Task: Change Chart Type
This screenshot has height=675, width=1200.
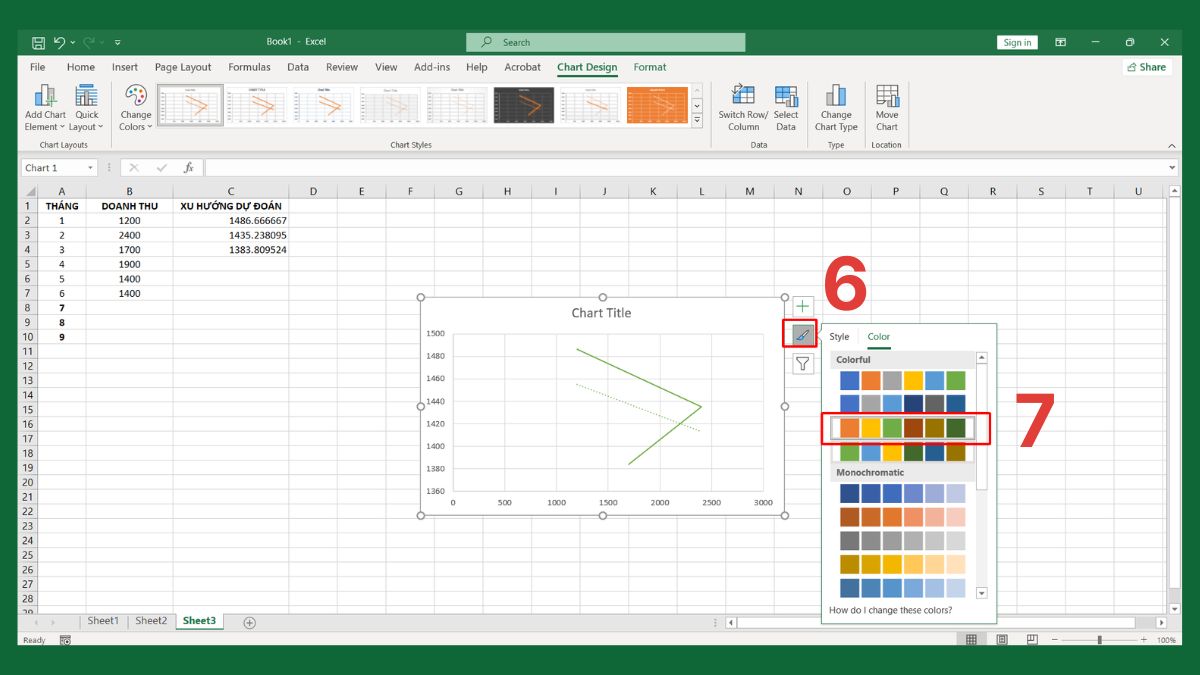Action: tap(836, 108)
